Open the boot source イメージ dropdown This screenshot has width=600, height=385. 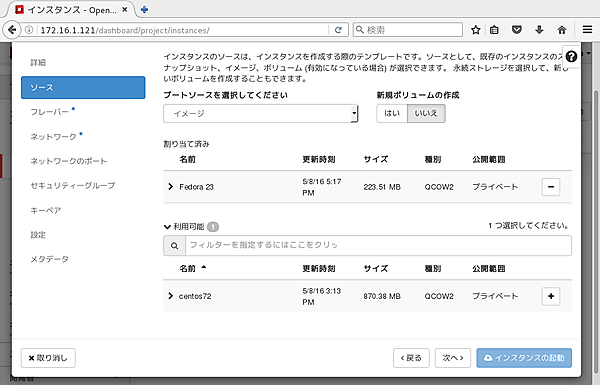pyautogui.click(x=261, y=114)
